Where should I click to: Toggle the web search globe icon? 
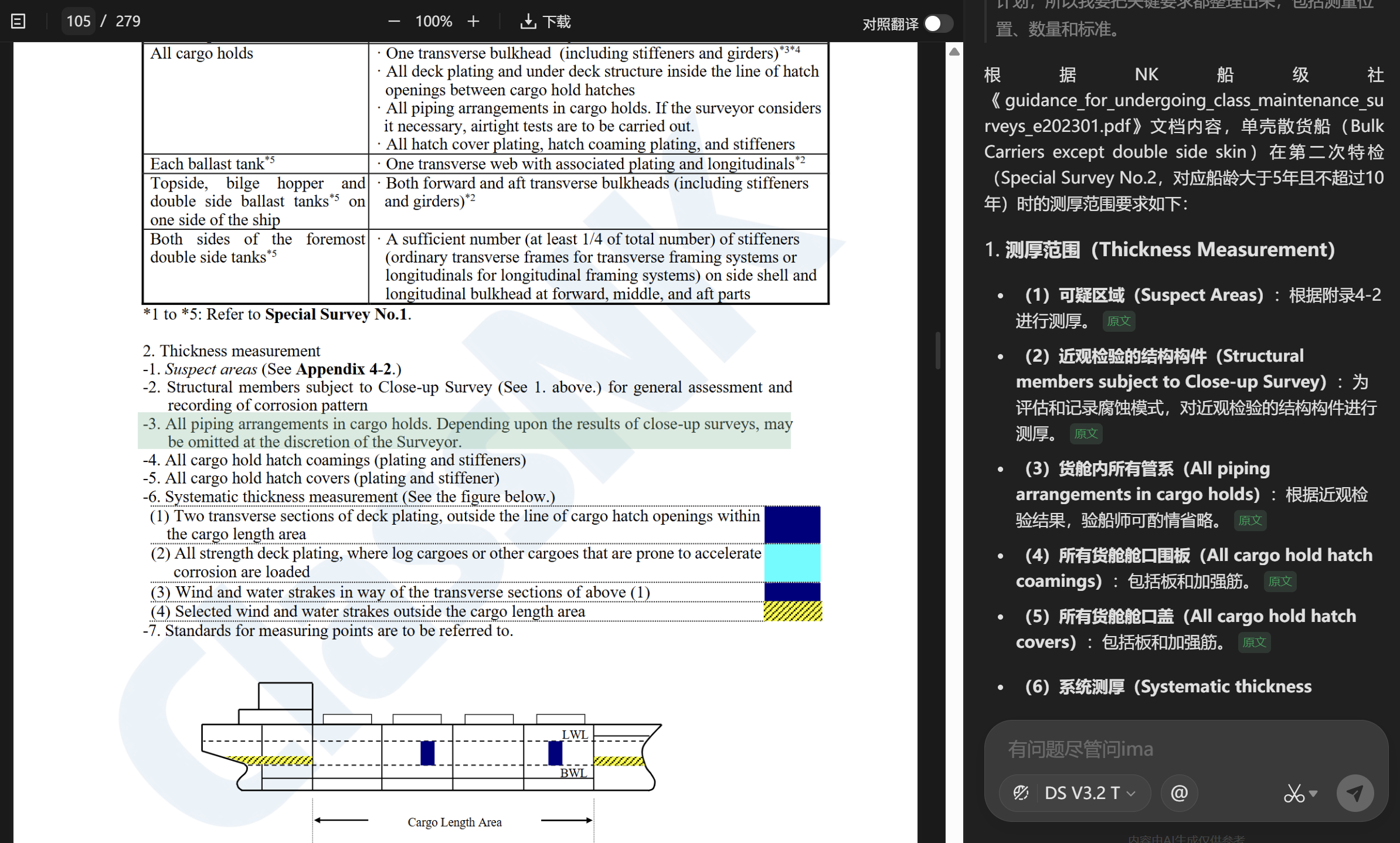pos(1021,793)
